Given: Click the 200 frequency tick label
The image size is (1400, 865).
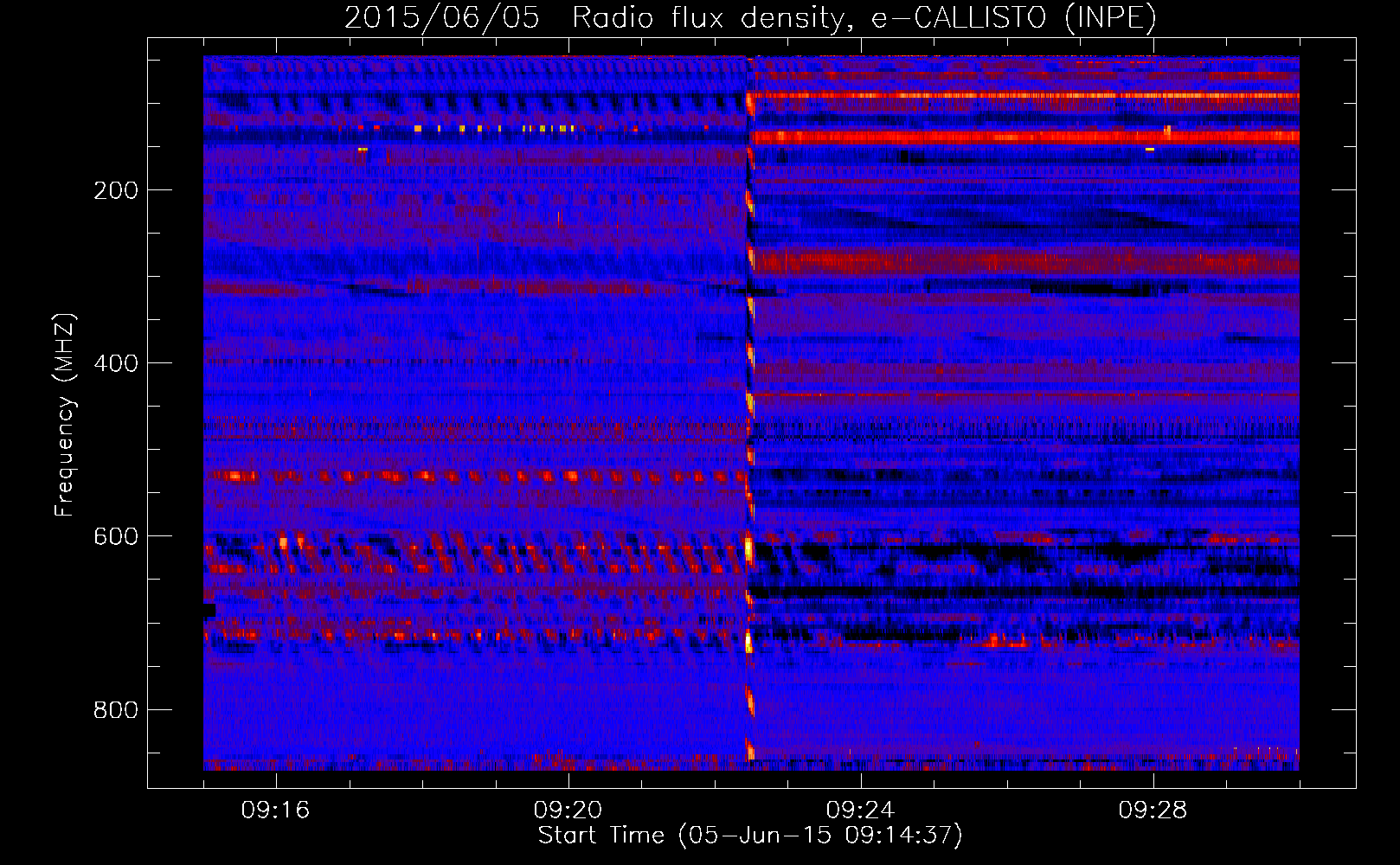Looking at the screenshot, I should [116, 190].
